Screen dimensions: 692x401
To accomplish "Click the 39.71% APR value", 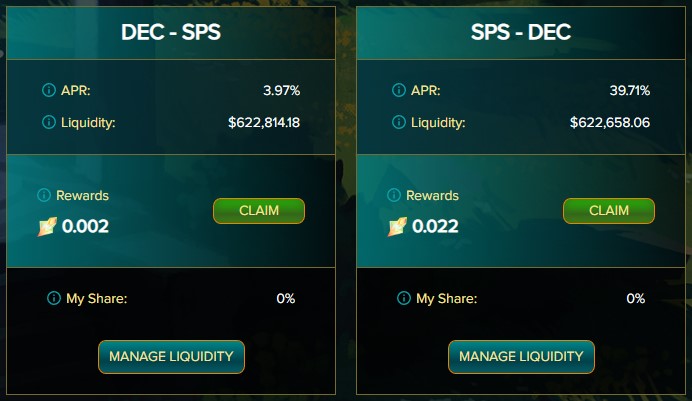I will tap(630, 90).
